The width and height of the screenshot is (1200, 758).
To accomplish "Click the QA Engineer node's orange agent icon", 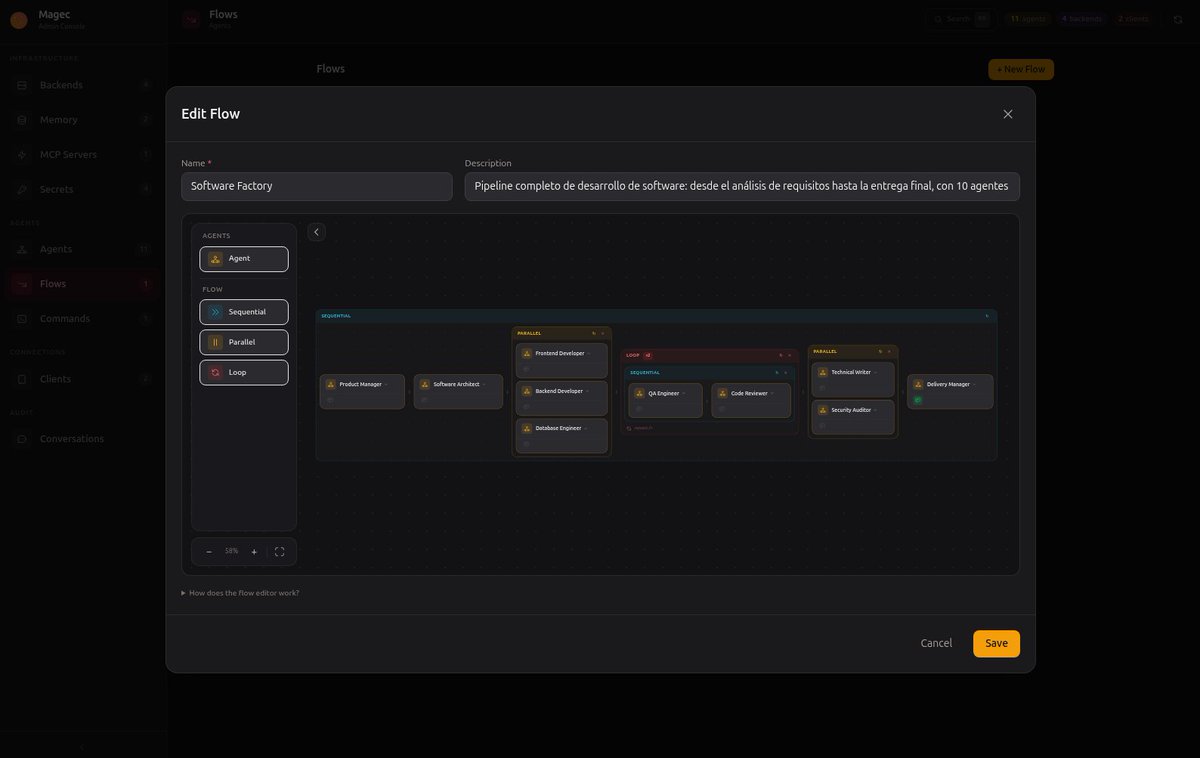I will click(x=640, y=393).
